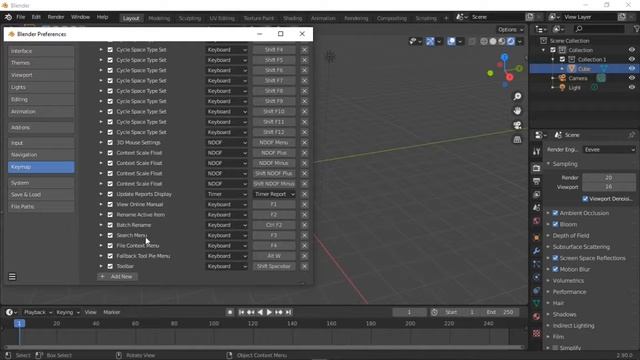
Task: Open the Material properties sphere icon
Action: [536, 316]
